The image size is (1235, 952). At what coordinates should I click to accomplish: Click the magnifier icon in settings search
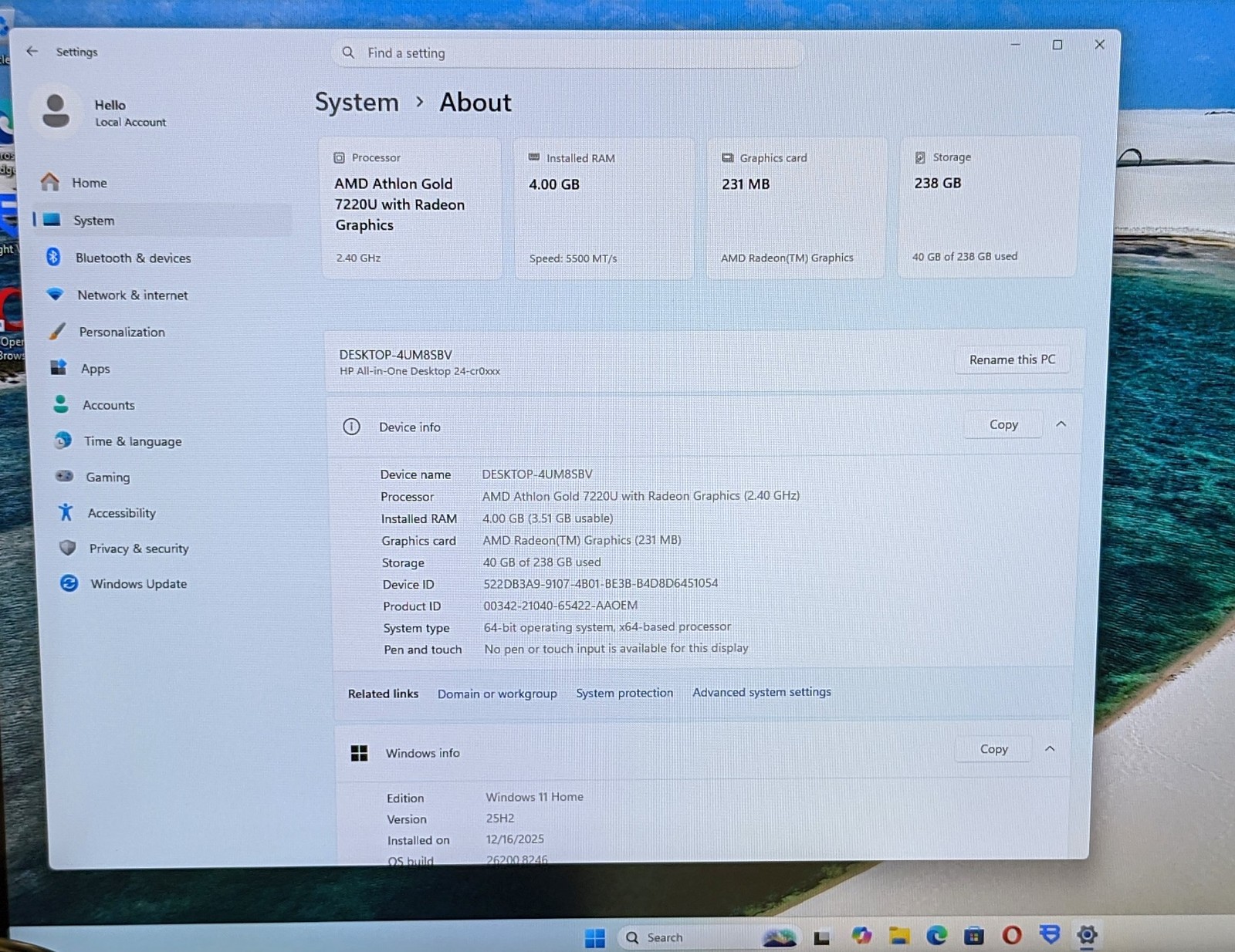click(x=348, y=52)
